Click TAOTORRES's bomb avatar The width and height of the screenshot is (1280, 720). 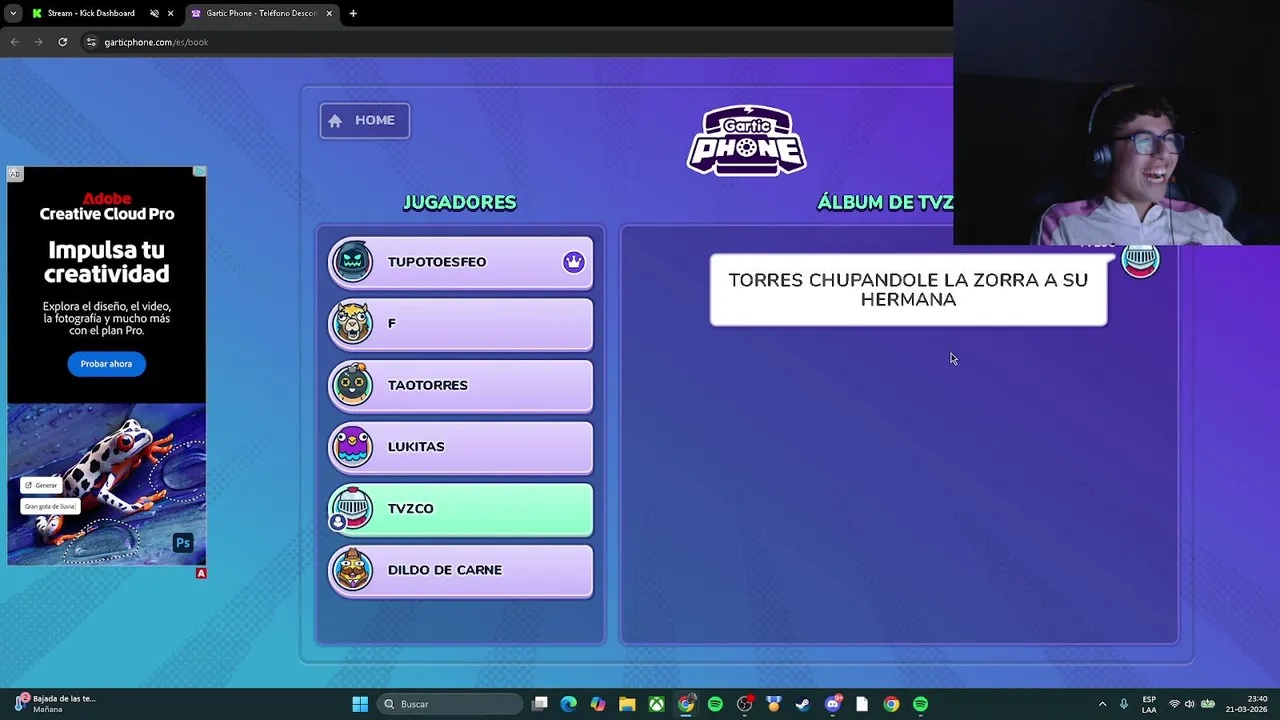click(x=352, y=385)
